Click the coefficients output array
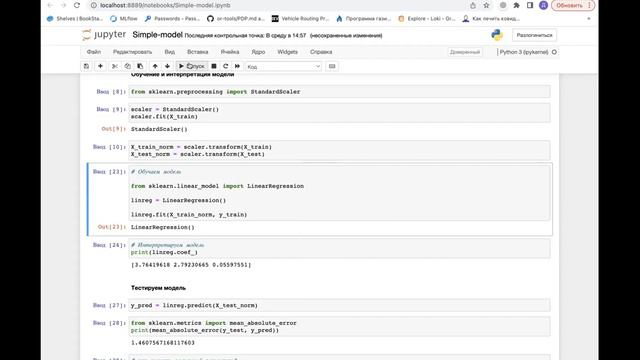This screenshot has height=360, width=640. 191,265
